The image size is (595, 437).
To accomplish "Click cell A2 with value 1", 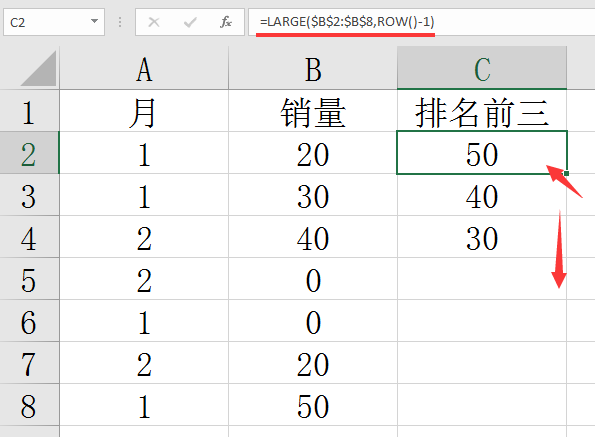I will click(x=144, y=153).
